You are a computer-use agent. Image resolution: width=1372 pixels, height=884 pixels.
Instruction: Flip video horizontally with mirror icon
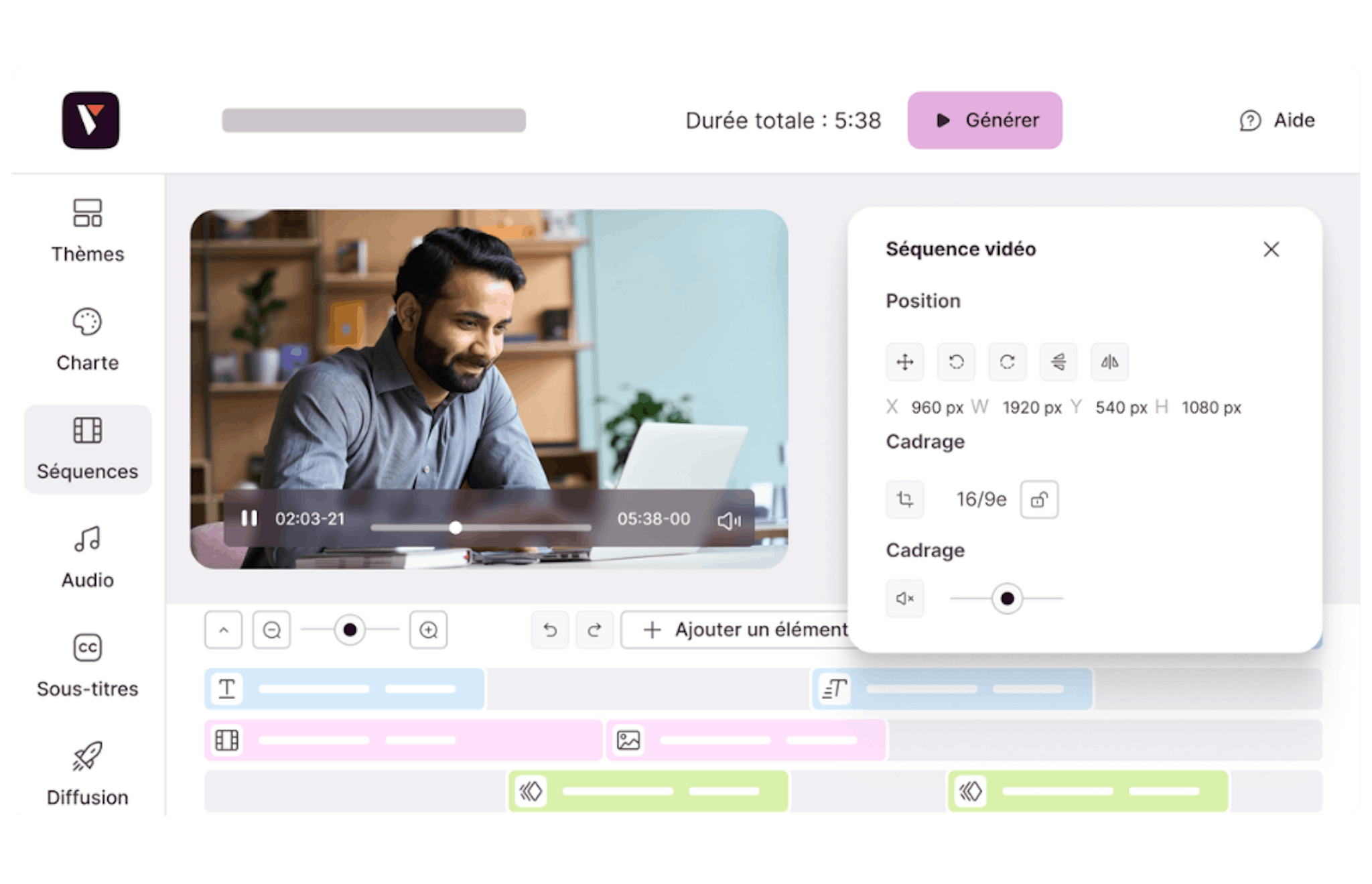point(1109,363)
